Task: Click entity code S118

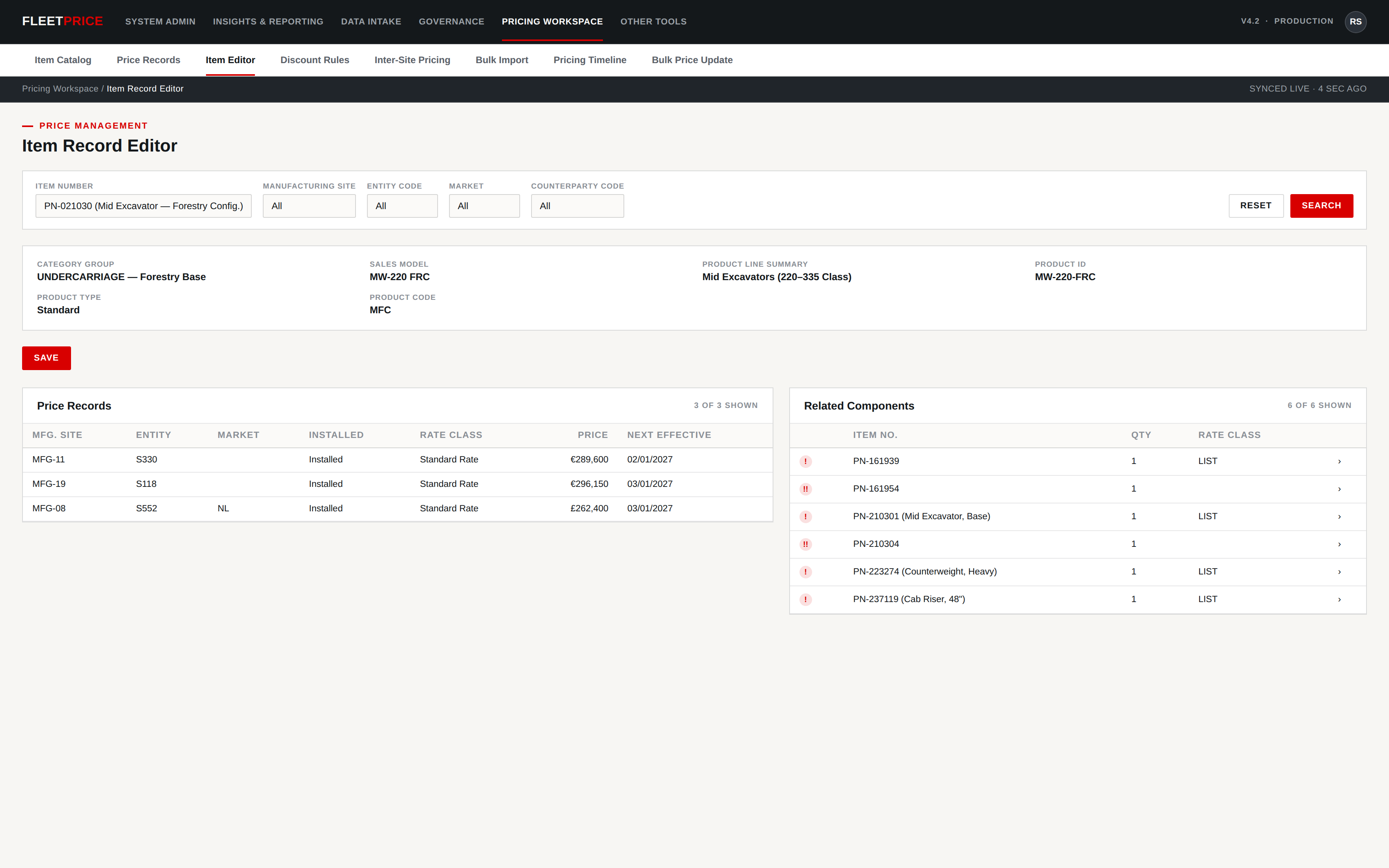Action: [146, 484]
